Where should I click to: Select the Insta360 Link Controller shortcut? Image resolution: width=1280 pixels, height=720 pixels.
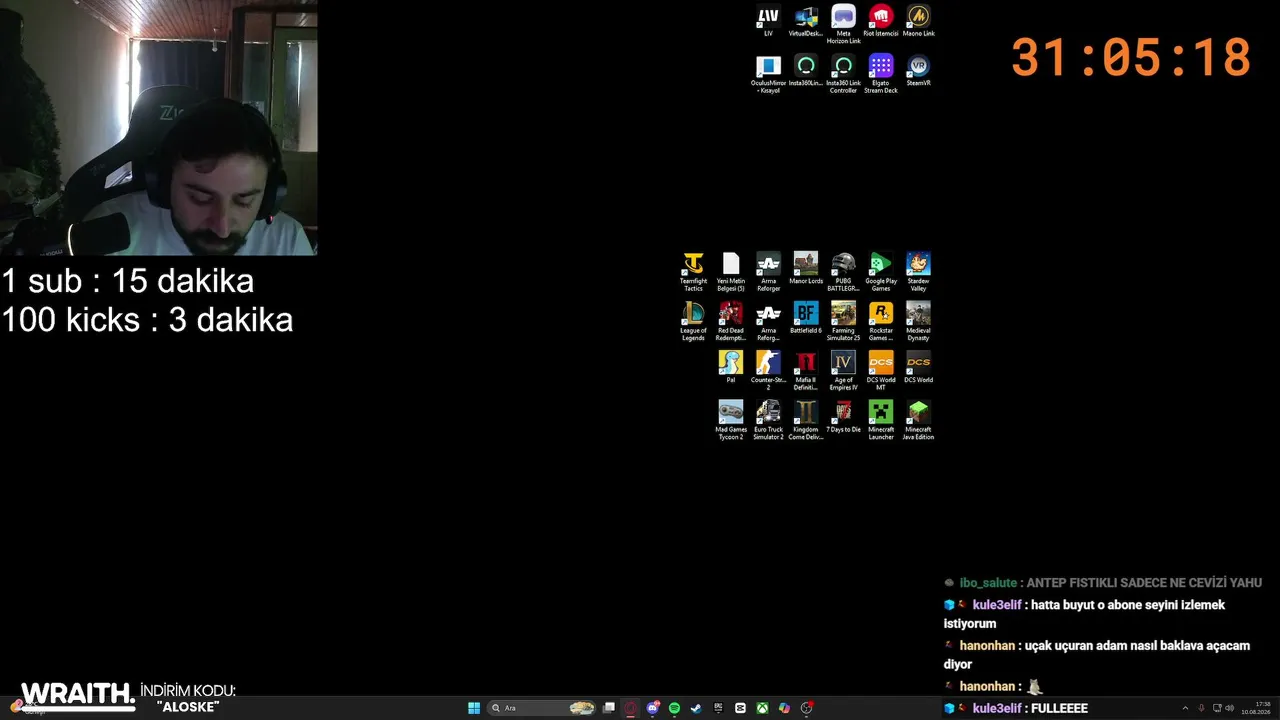(x=843, y=74)
